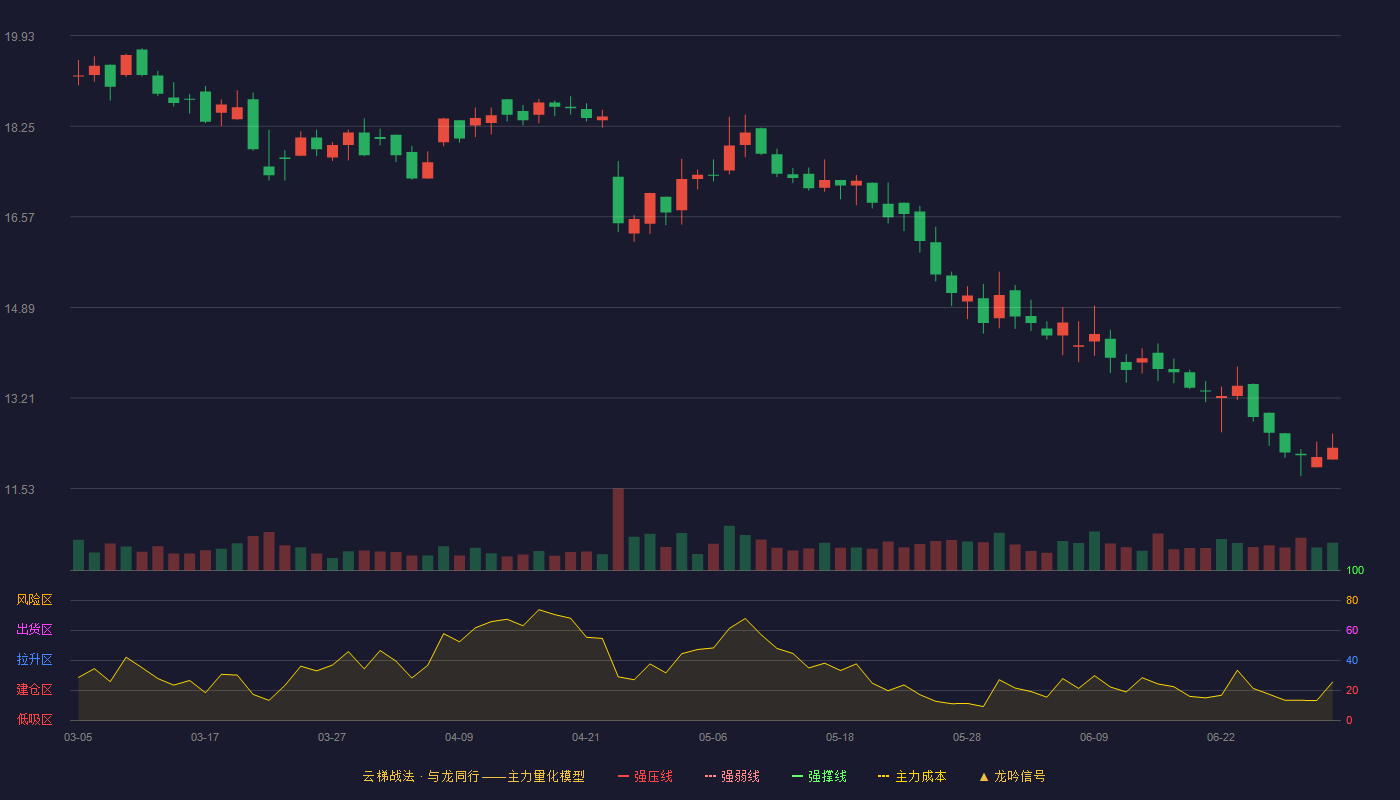The width and height of the screenshot is (1400, 800).
Task: Click the 拉升区 zone label
Action: (x=34, y=660)
